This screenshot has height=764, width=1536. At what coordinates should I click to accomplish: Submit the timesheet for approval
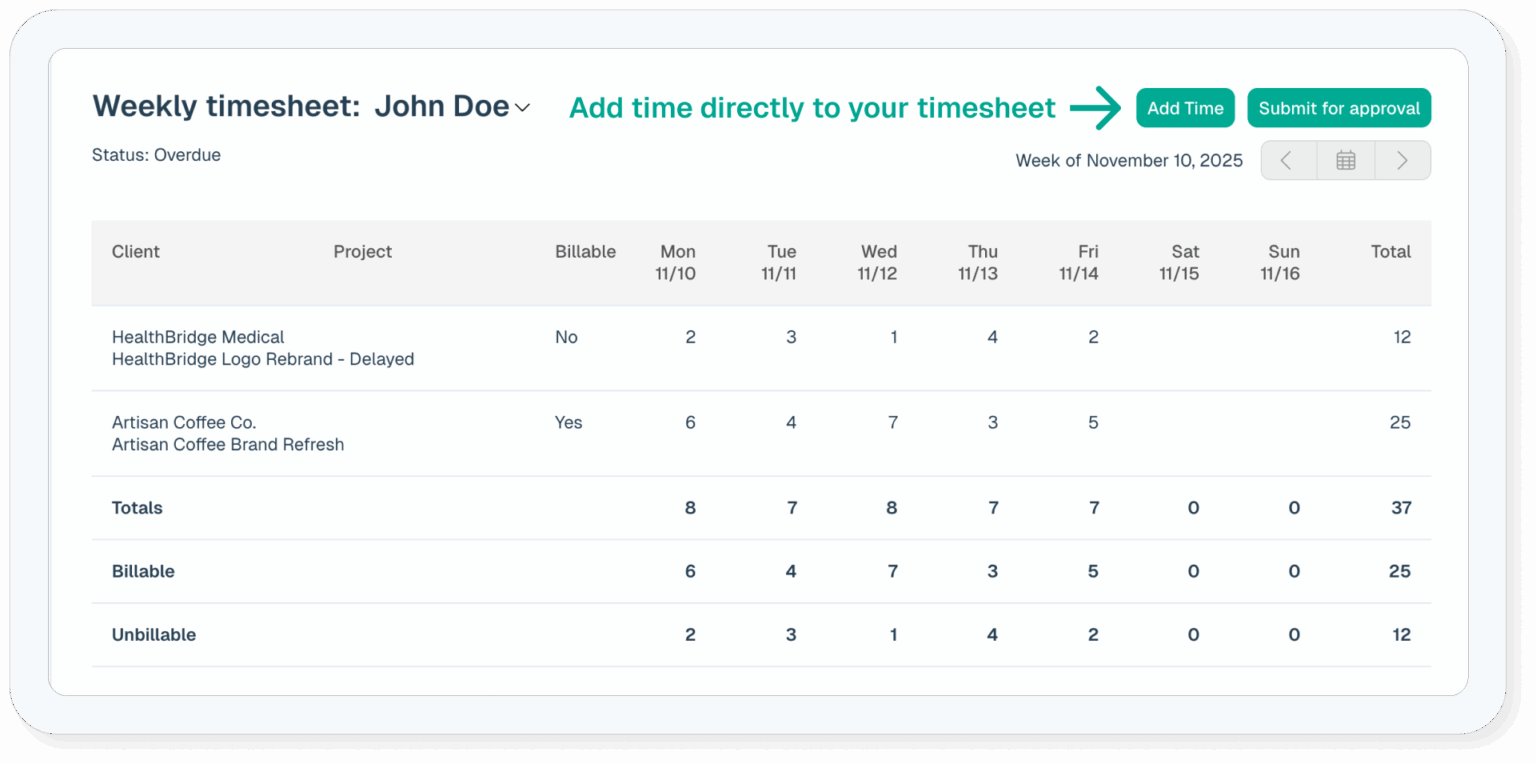click(x=1339, y=108)
